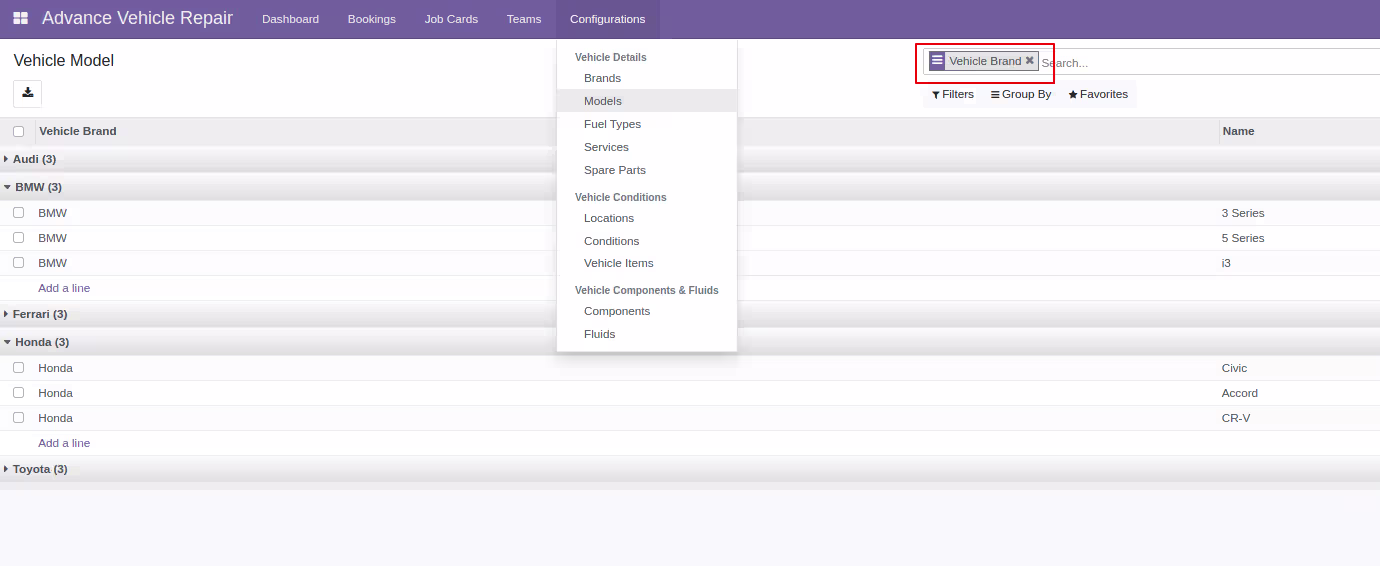Open the Group By dropdown
Screen dimensions: 1380x566
(x=1021, y=94)
